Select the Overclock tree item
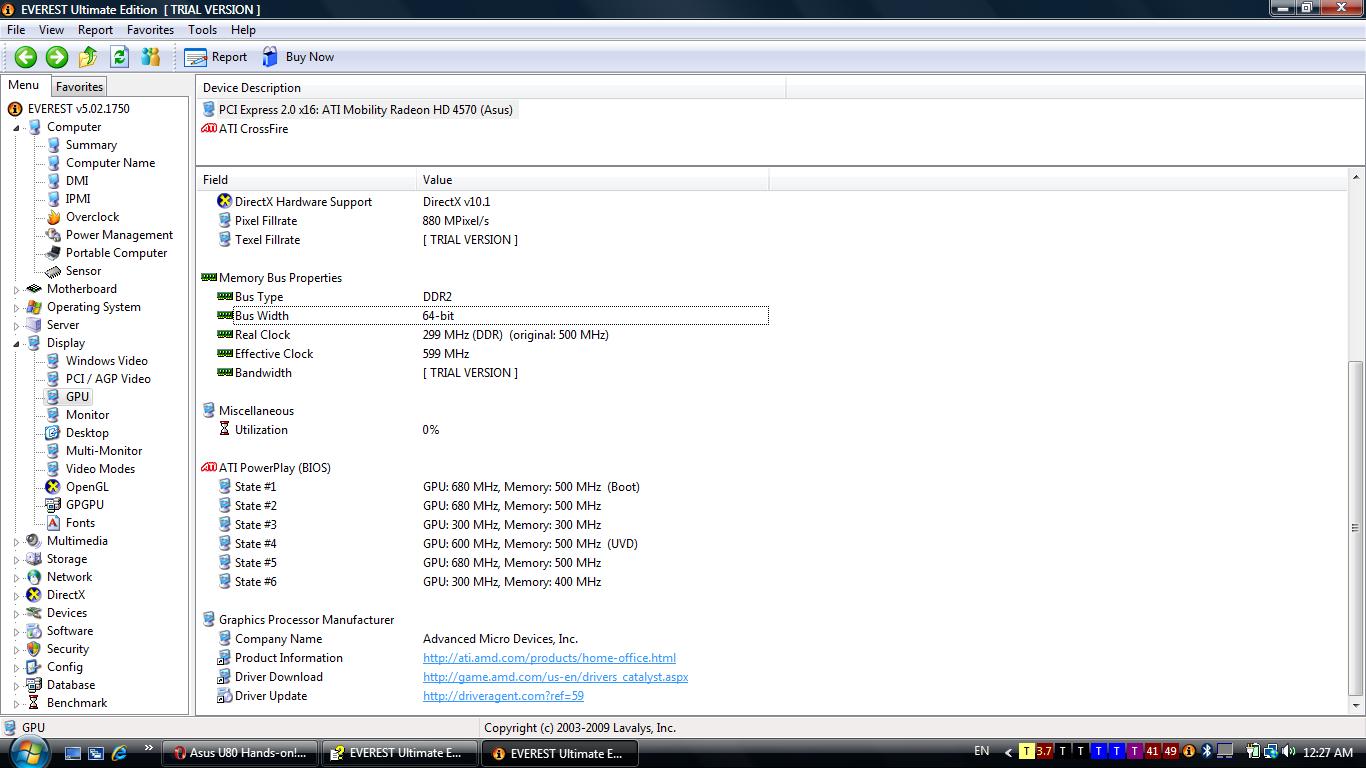 92,217
